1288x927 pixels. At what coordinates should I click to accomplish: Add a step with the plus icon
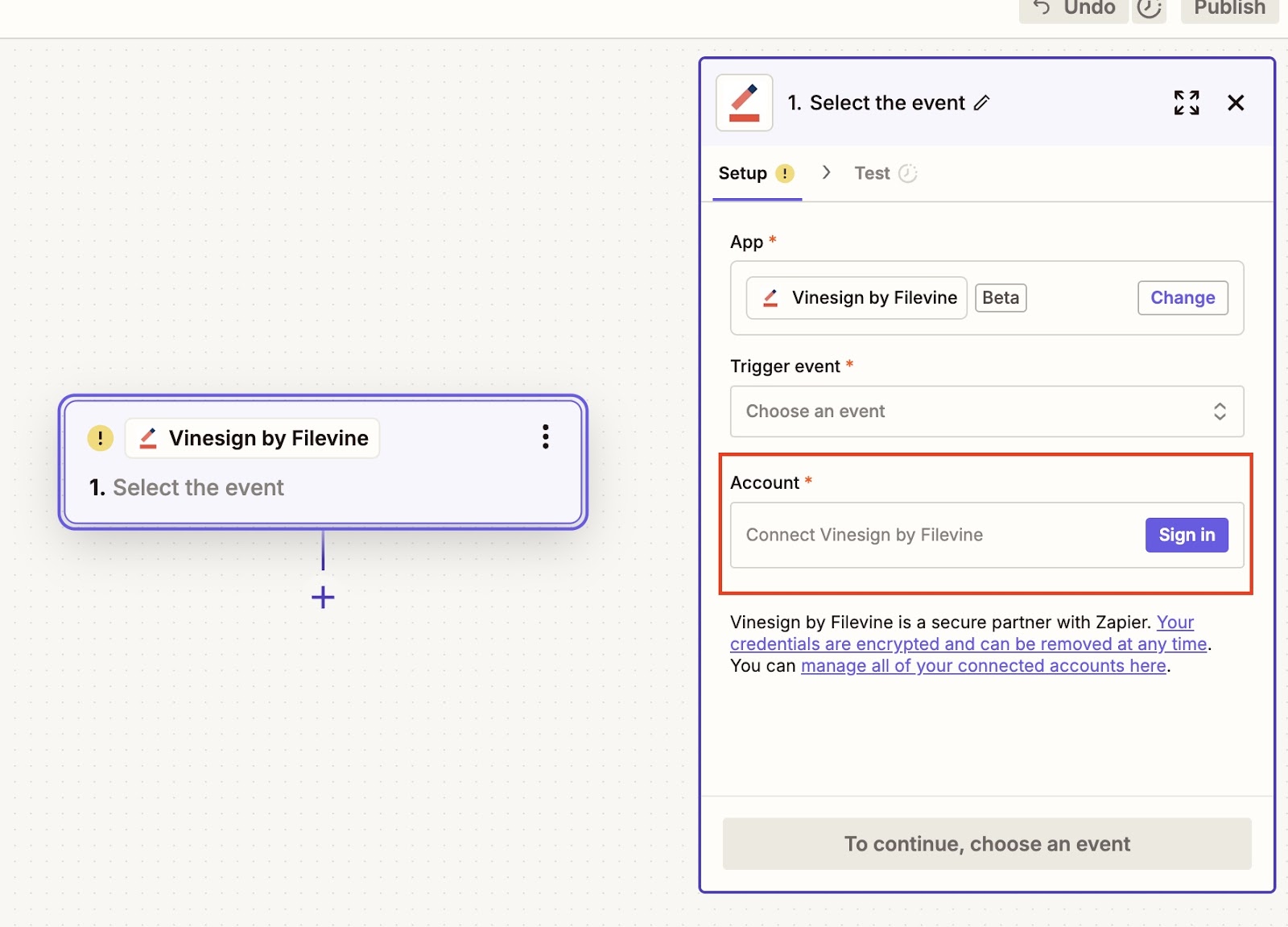[x=323, y=597]
